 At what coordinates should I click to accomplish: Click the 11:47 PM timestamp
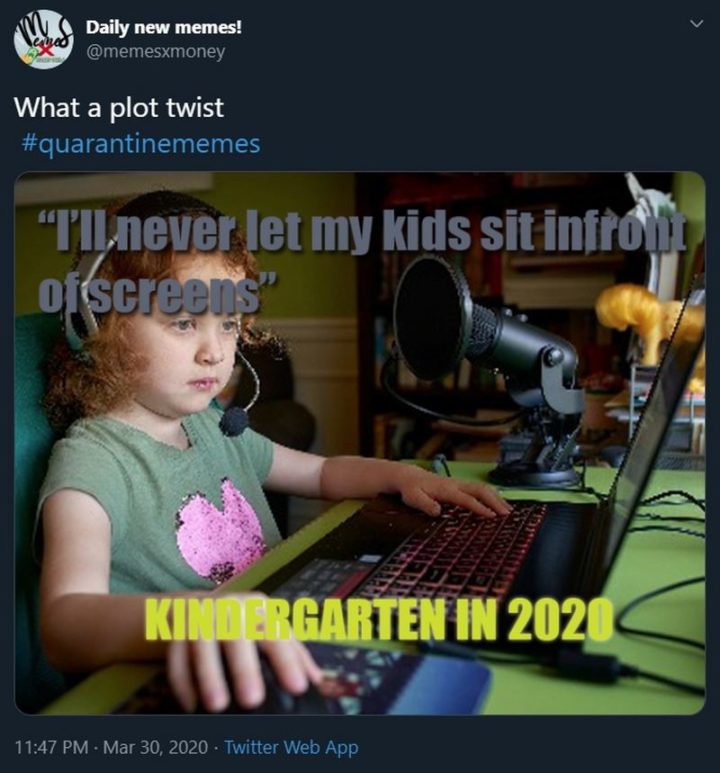pyautogui.click(x=52, y=747)
